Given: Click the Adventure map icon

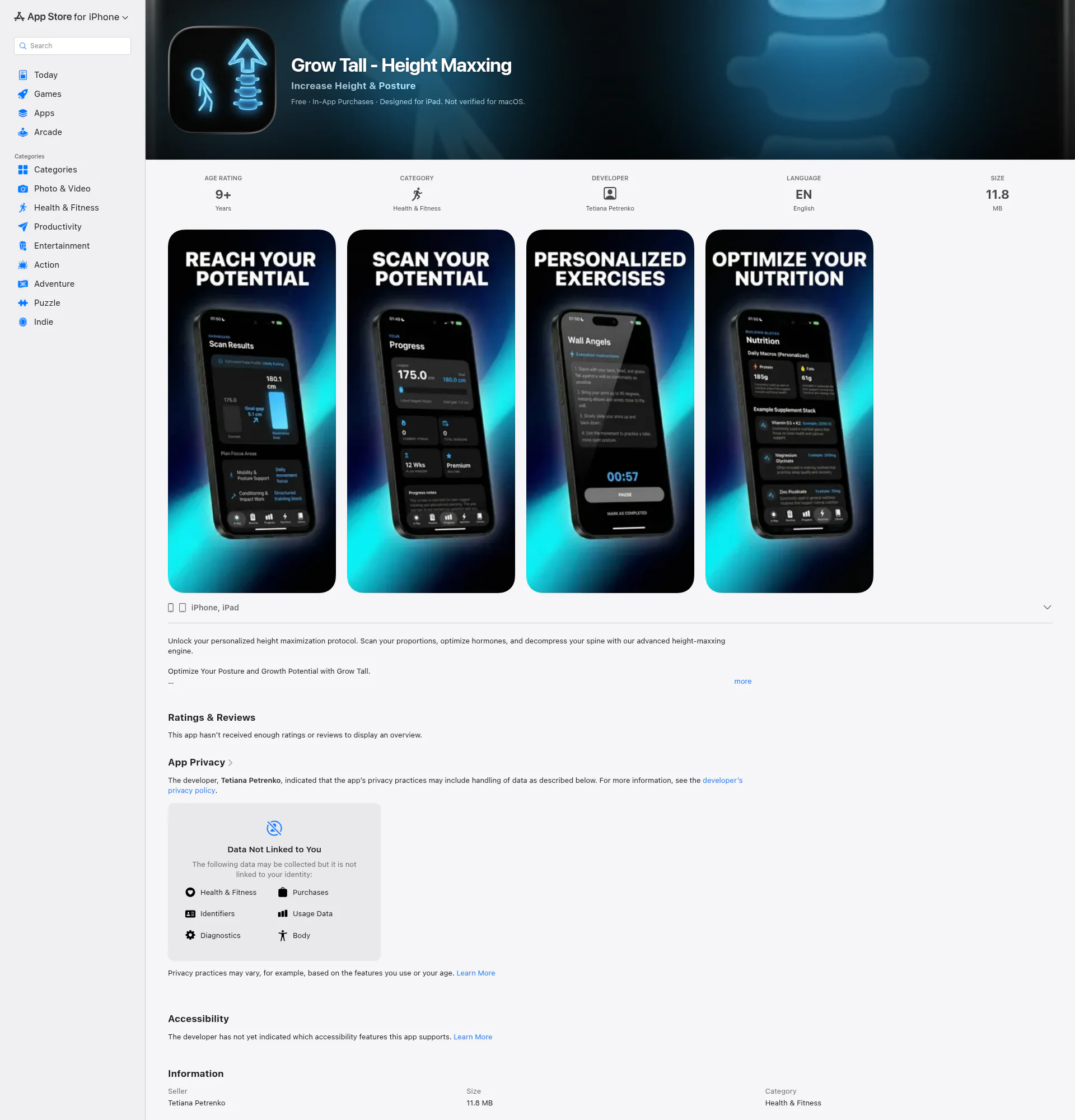Looking at the screenshot, I should pyautogui.click(x=23, y=284).
